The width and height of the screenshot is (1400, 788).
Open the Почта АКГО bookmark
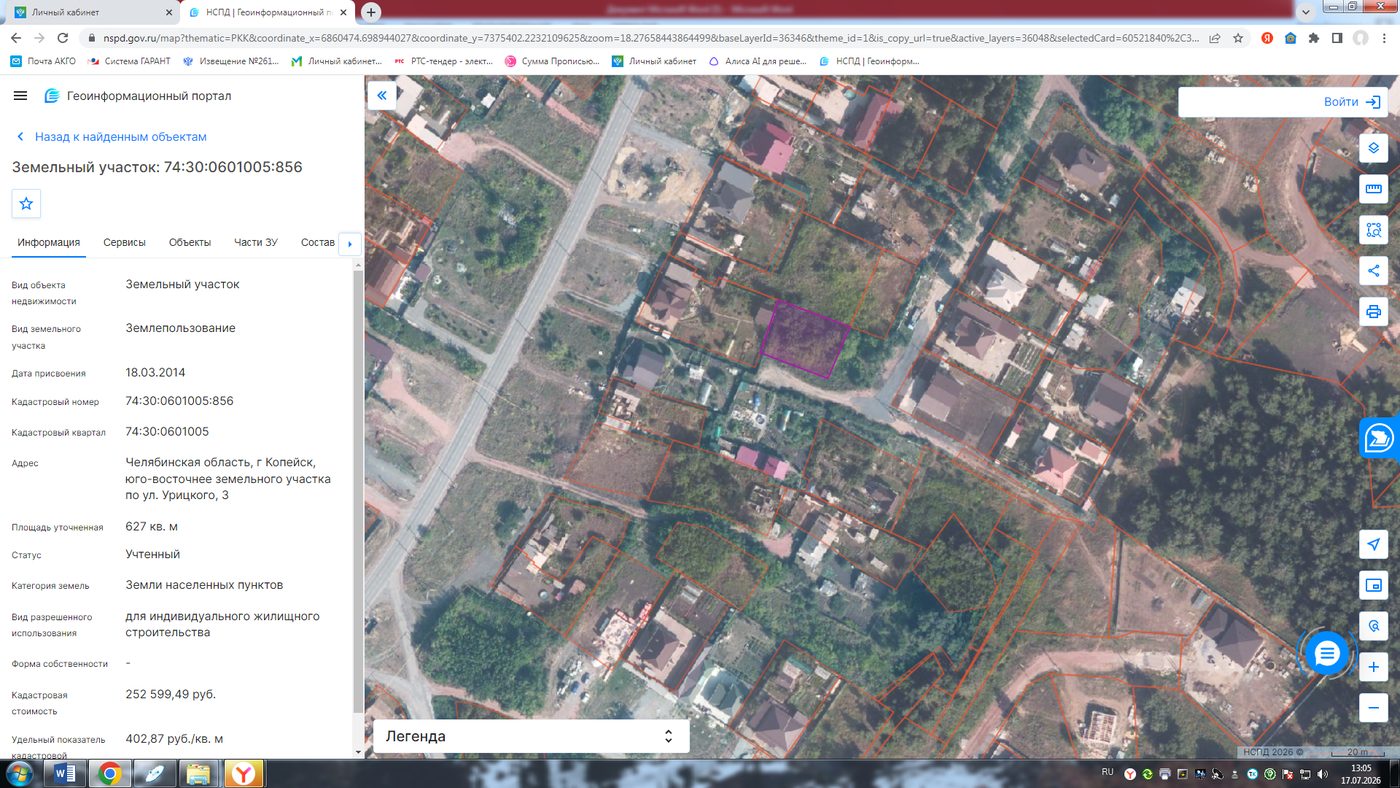(43, 61)
